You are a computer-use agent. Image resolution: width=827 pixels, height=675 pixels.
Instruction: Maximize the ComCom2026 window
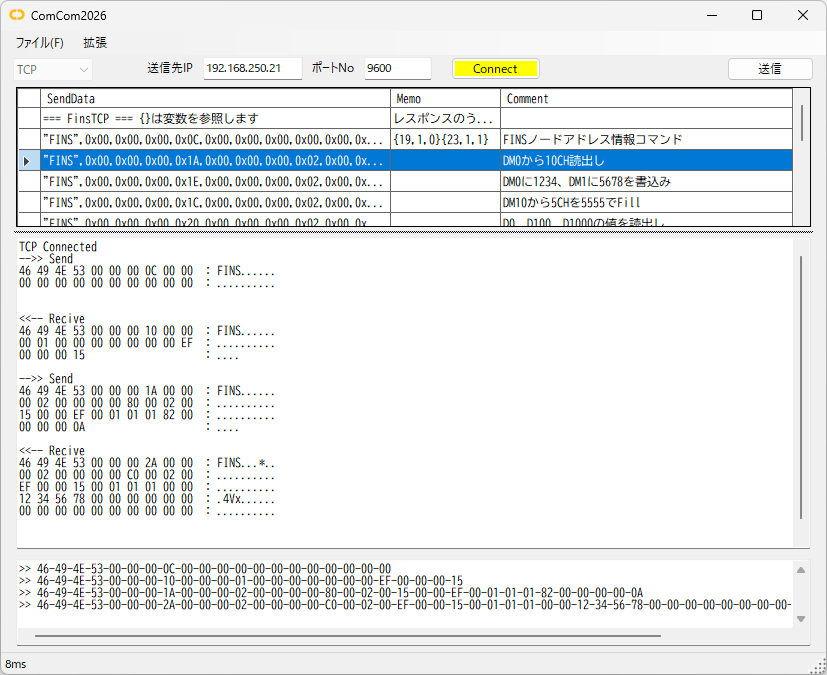[757, 15]
